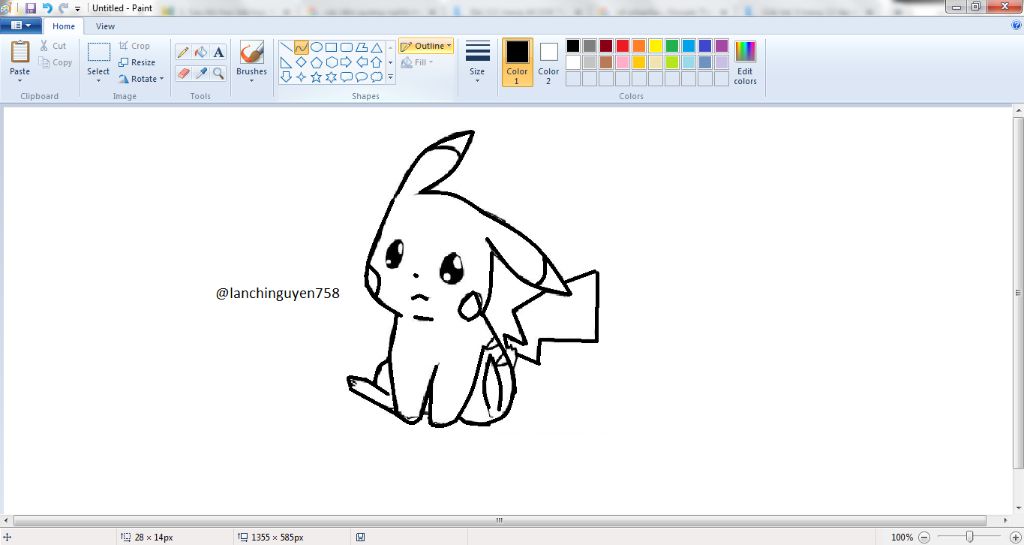Click the horizontal scrollbar thumb
The image size is (1024, 545).
click(x=500, y=521)
